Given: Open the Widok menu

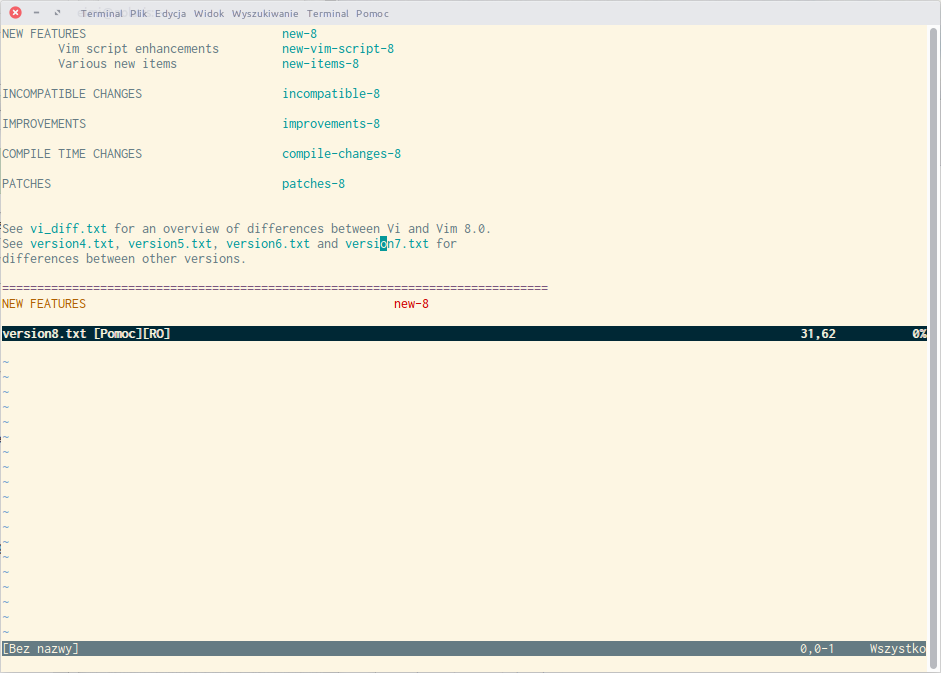Looking at the screenshot, I should click(x=209, y=13).
